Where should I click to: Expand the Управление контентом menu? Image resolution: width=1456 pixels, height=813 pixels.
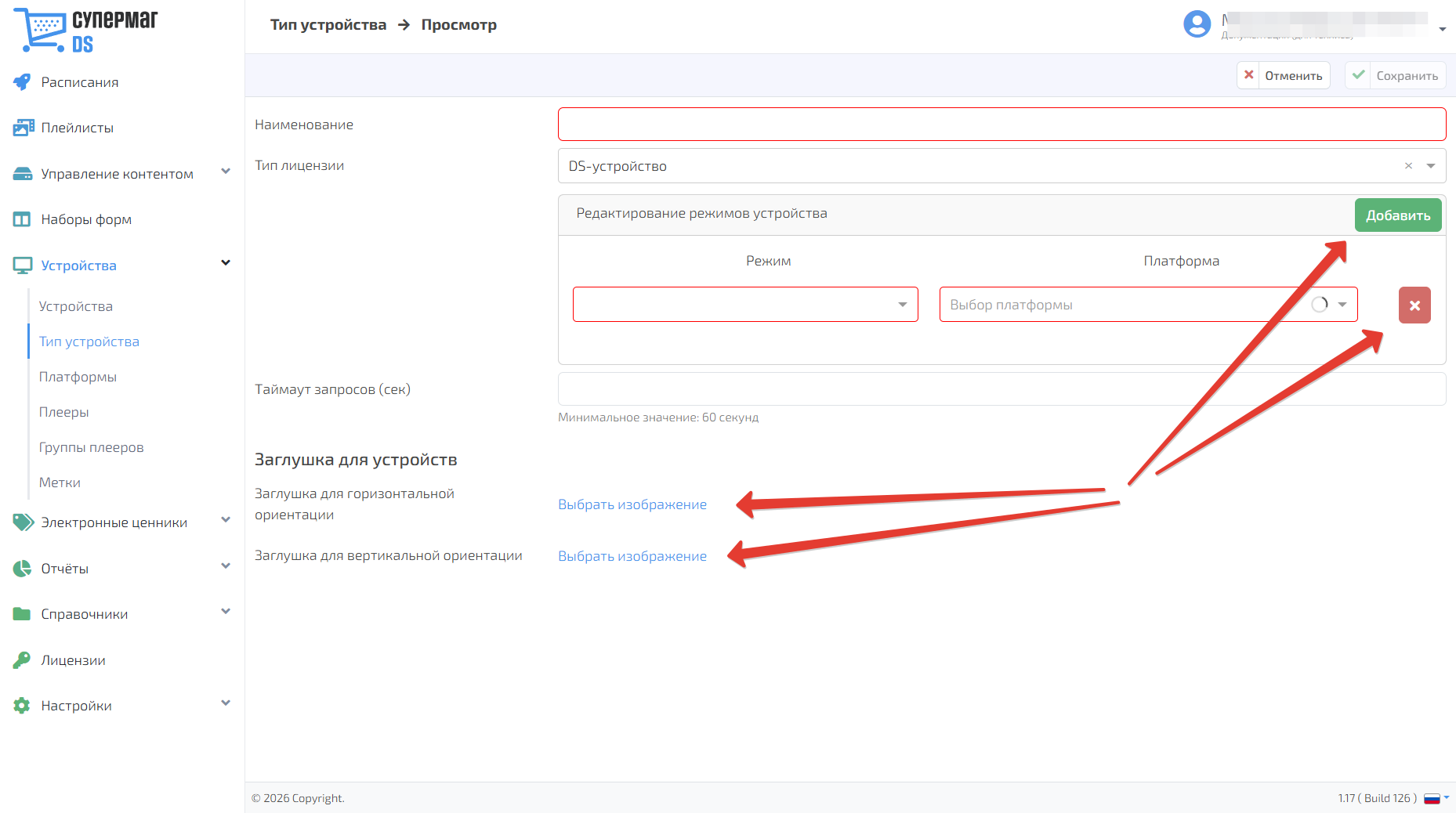click(226, 172)
